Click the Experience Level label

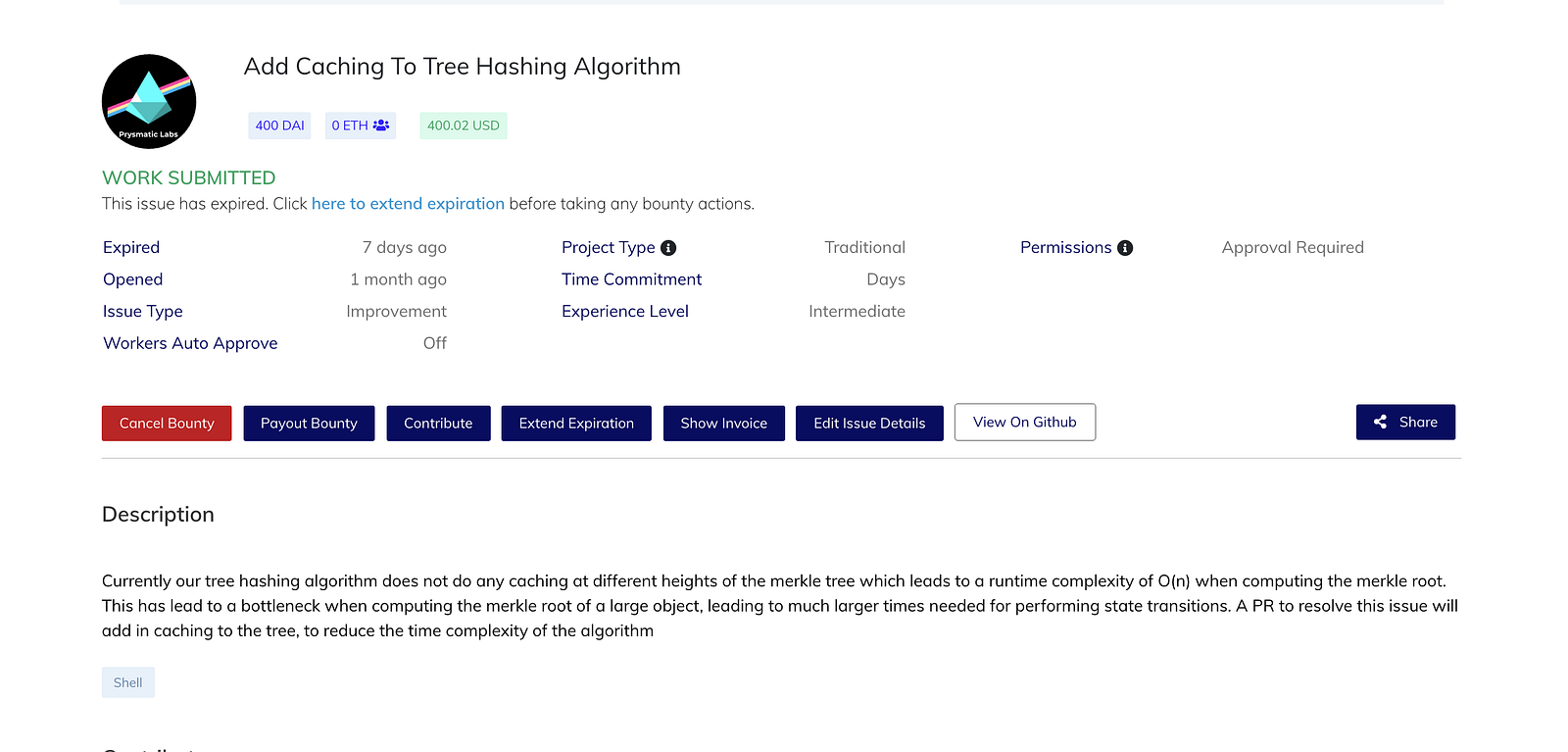(x=625, y=312)
